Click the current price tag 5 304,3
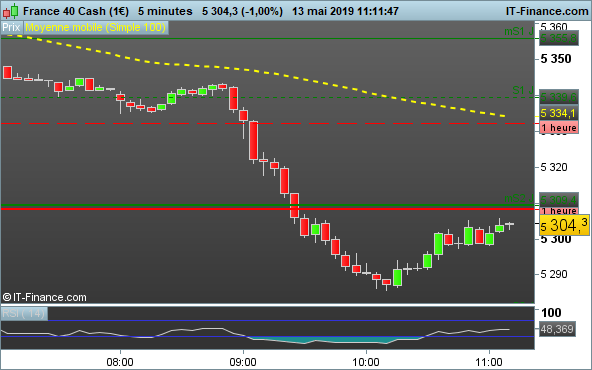This screenshot has width=592, height=370. (x=564, y=225)
